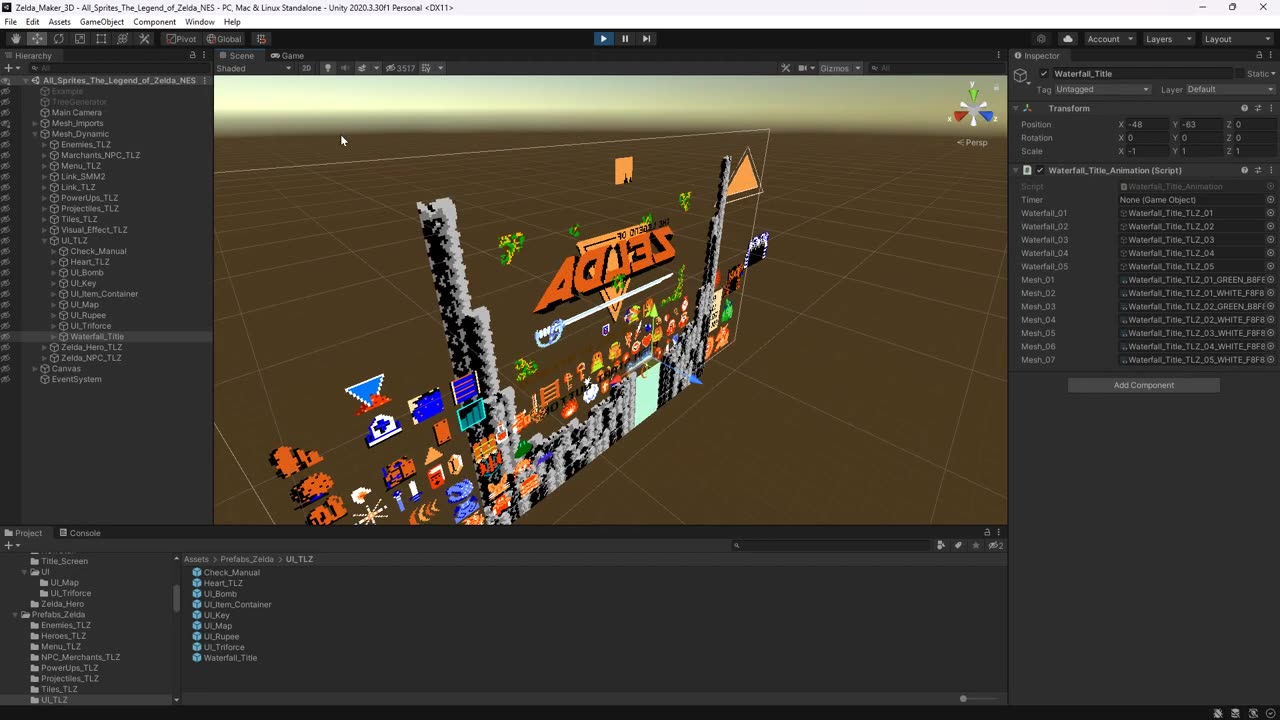1280x720 pixels.
Task: Switch to the Game tab
Action: click(x=287, y=55)
